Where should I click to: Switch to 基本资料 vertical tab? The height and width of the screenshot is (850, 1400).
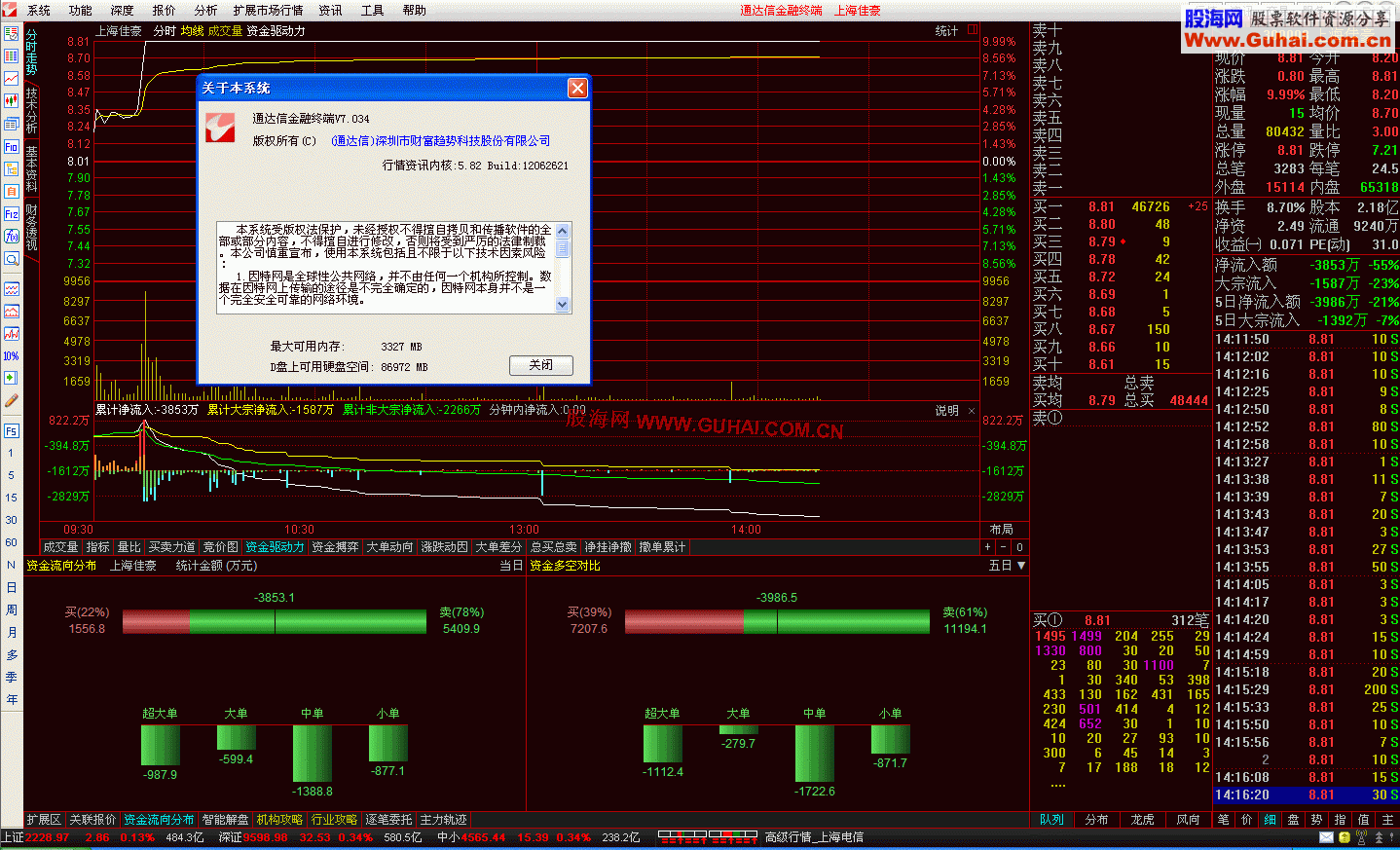tap(31, 169)
